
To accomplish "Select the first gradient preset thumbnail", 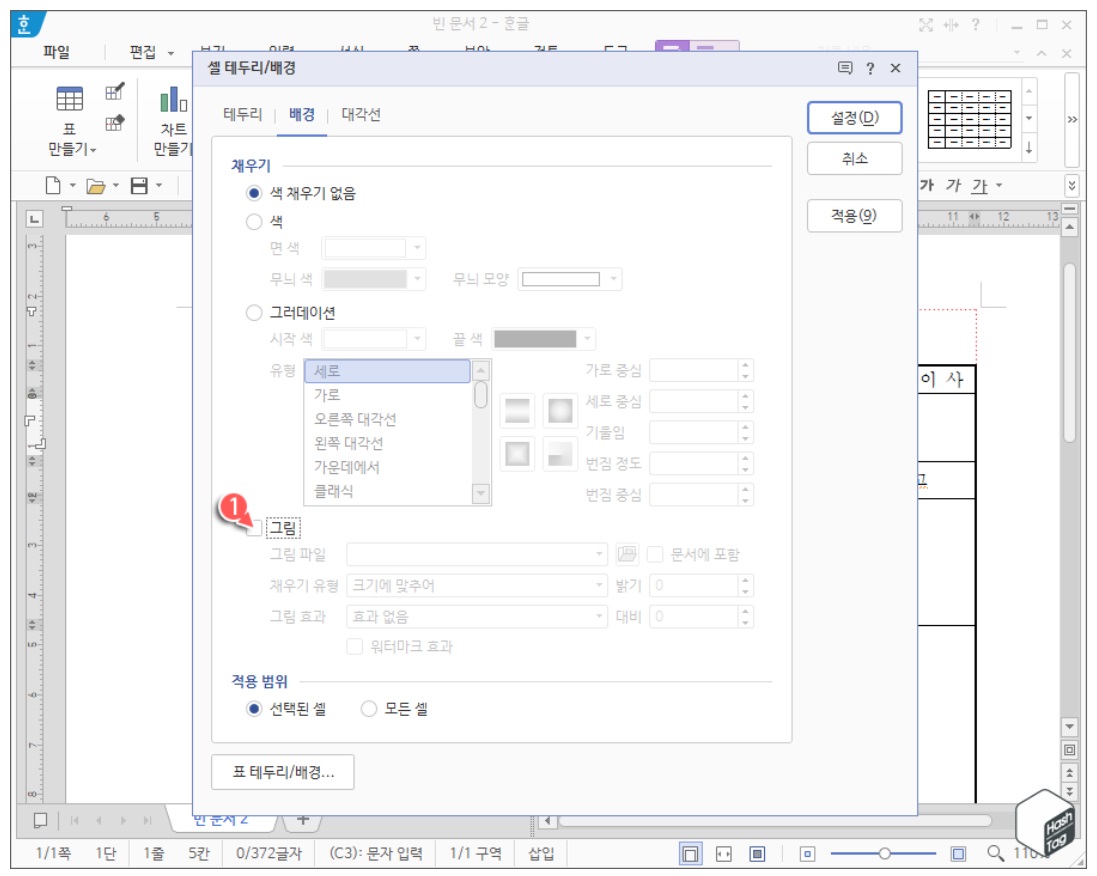I will click(517, 410).
